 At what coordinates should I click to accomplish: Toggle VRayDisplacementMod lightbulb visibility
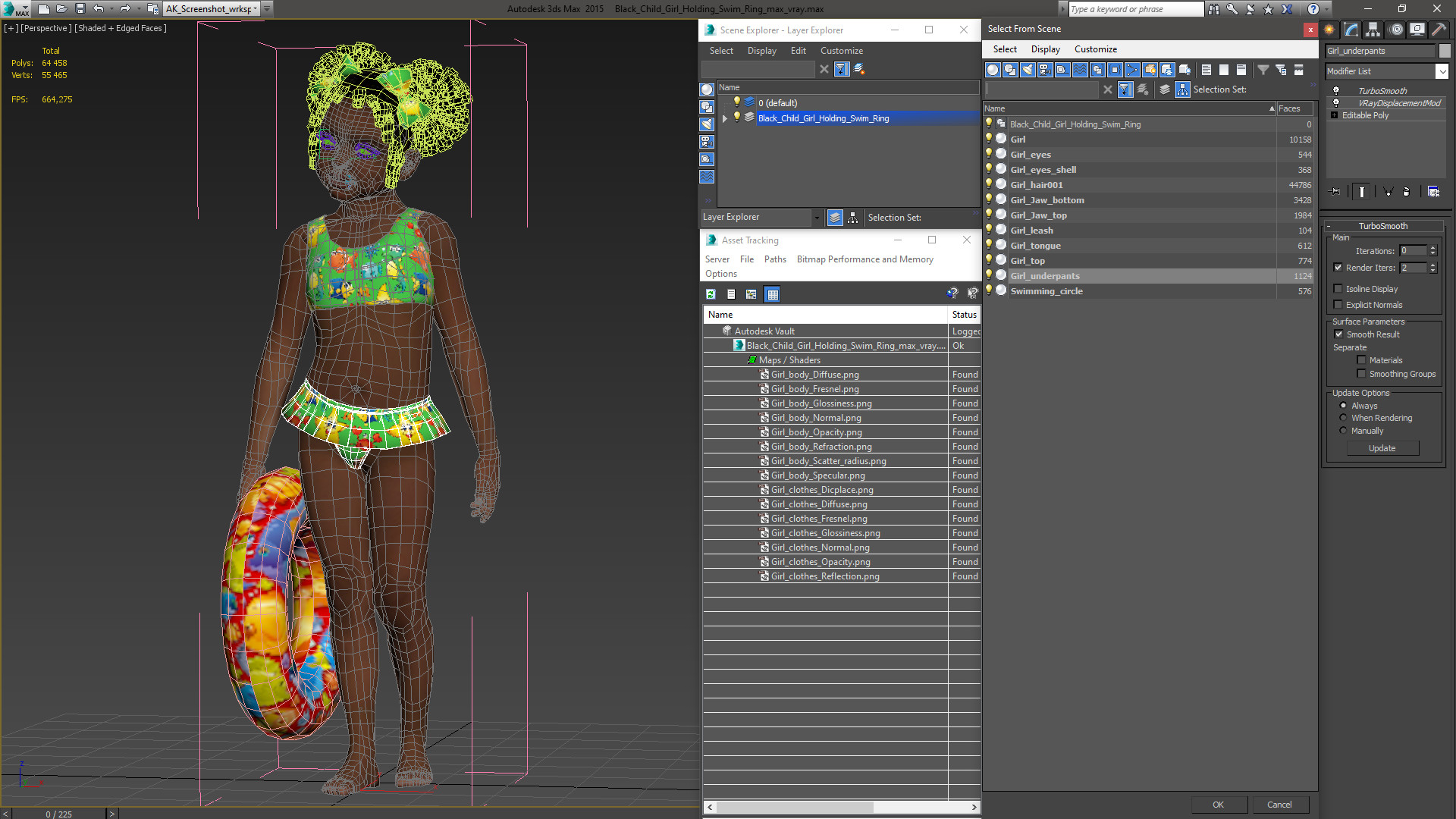coord(1336,103)
